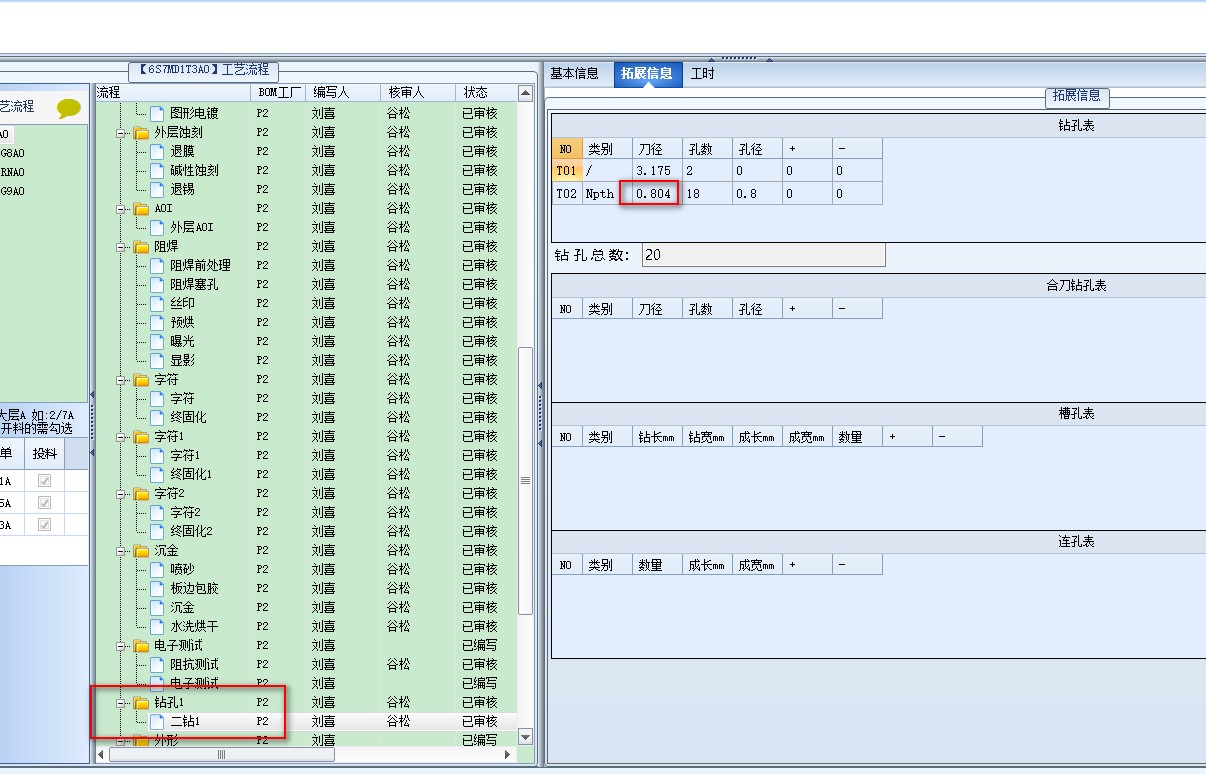Click the folder icon of 电子测试 group
Image resolution: width=1206 pixels, height=774 pixels.
click(x=141, y=645)
